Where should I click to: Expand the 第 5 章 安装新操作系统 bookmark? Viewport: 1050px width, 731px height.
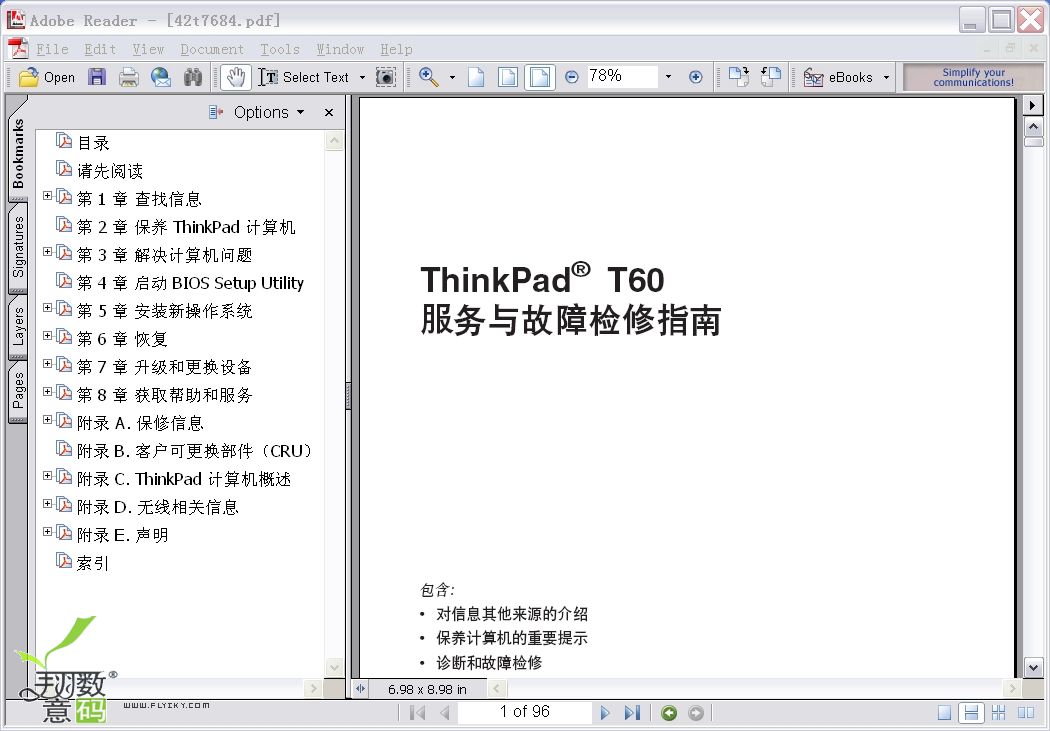point(48,307)
